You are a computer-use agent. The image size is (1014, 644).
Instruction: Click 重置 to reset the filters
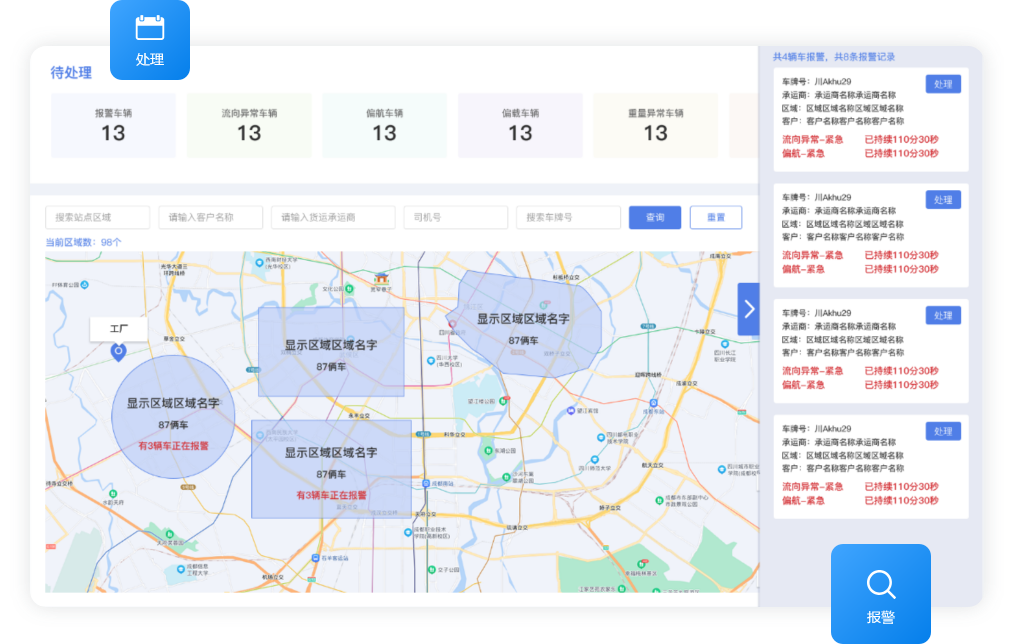716,217
